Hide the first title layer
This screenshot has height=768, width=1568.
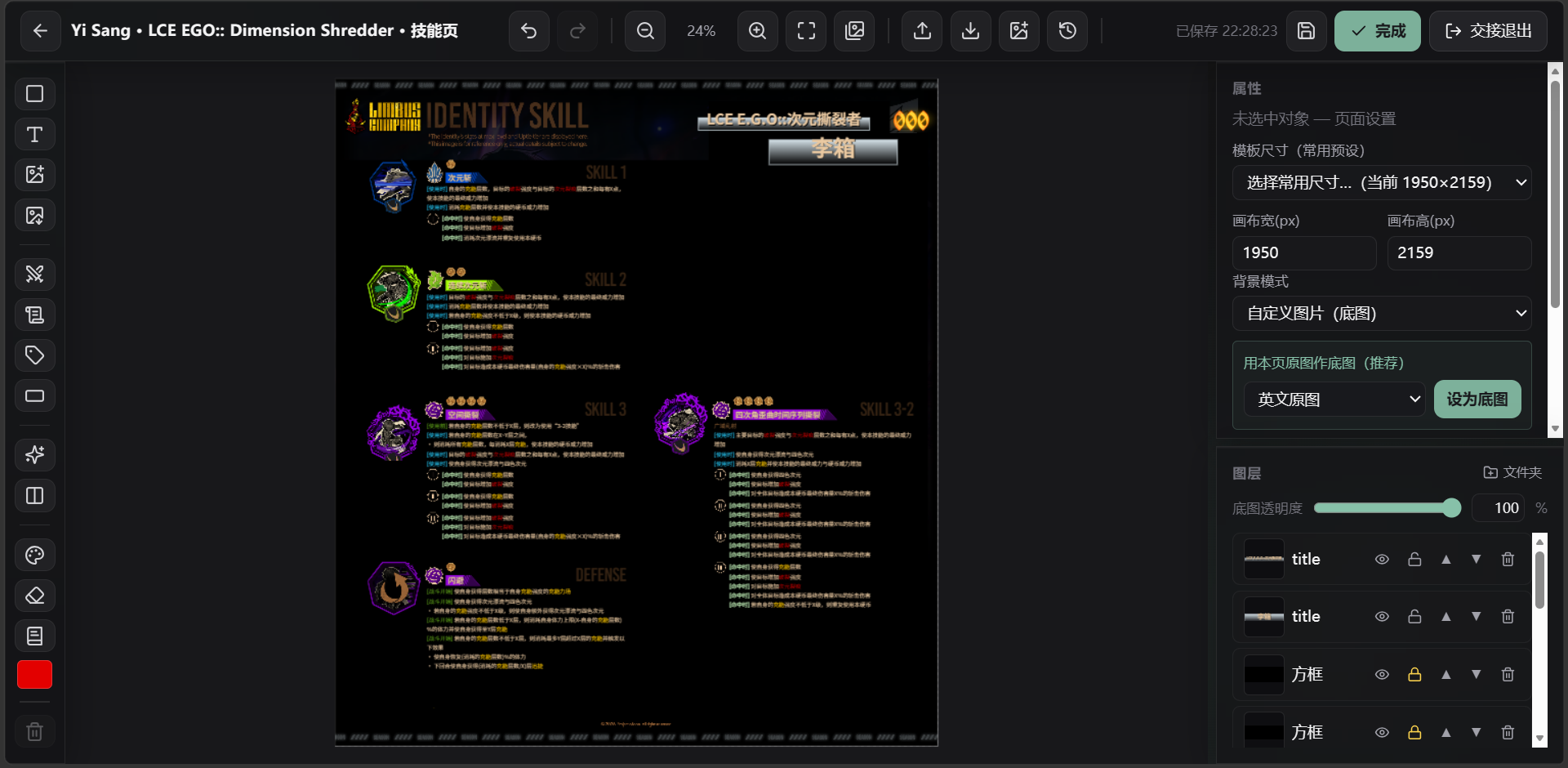click(x=1382, y=560)
